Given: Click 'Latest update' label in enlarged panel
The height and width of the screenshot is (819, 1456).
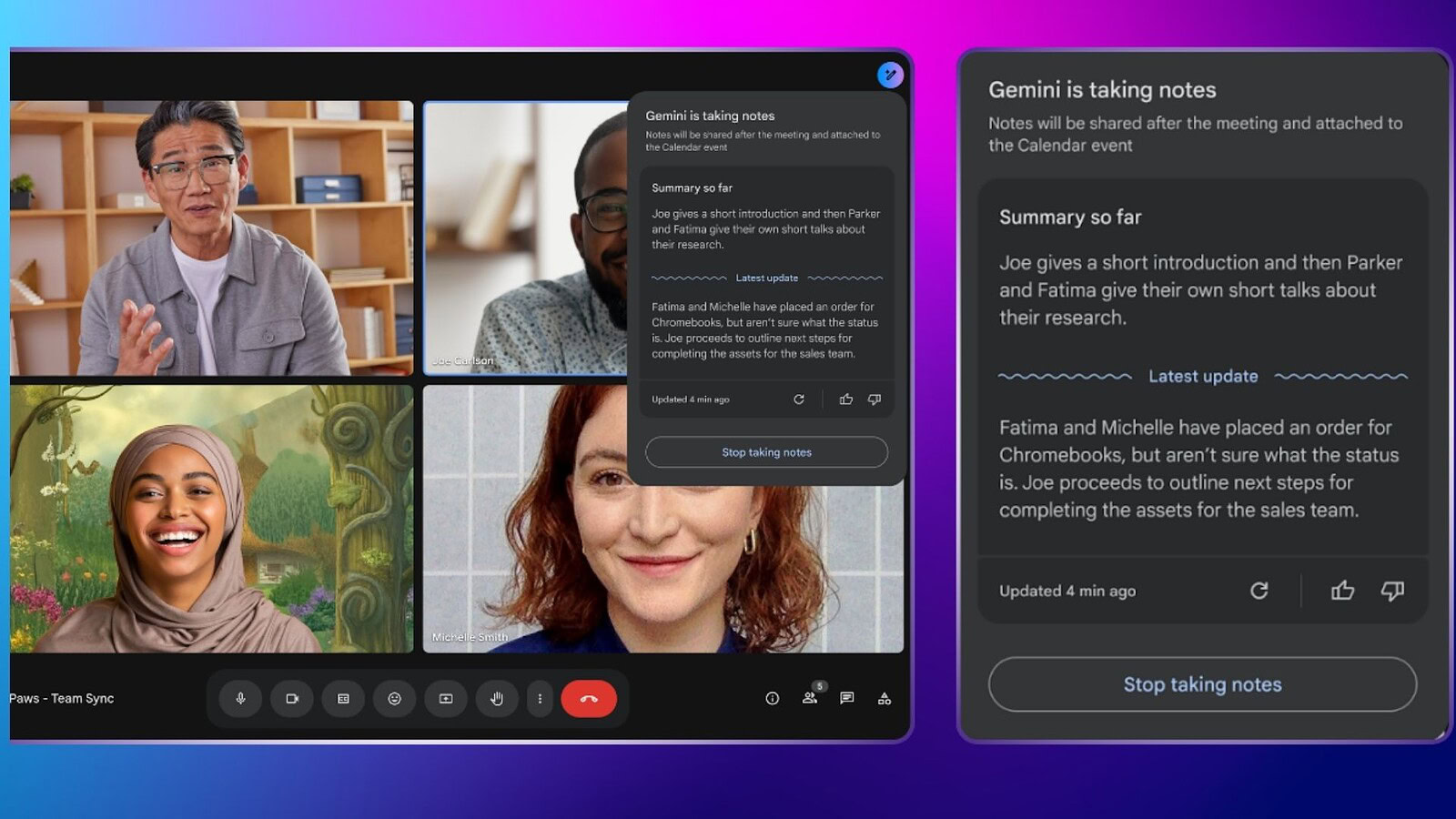Looking at the screenshot, I should click(1203, 376).
